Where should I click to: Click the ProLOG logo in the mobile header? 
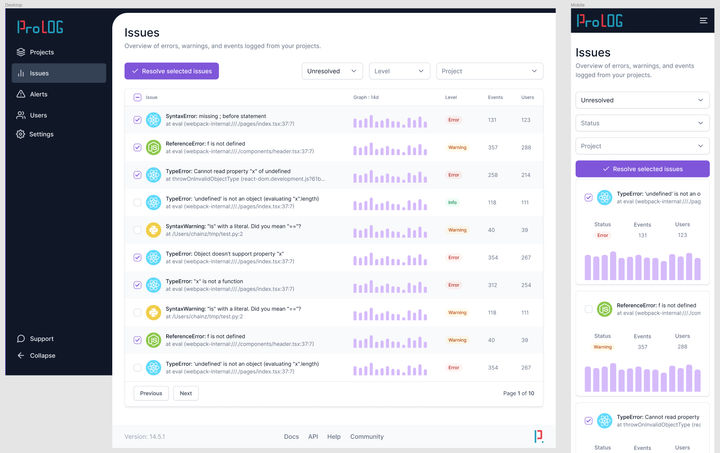[x=599, y=21]
